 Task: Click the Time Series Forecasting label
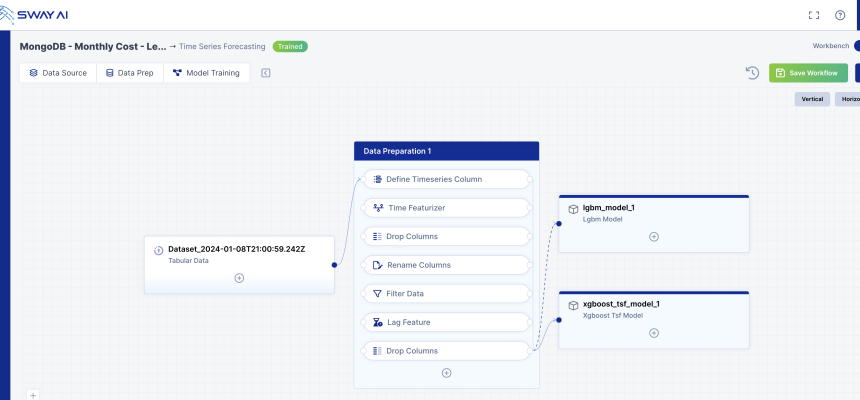222,47
